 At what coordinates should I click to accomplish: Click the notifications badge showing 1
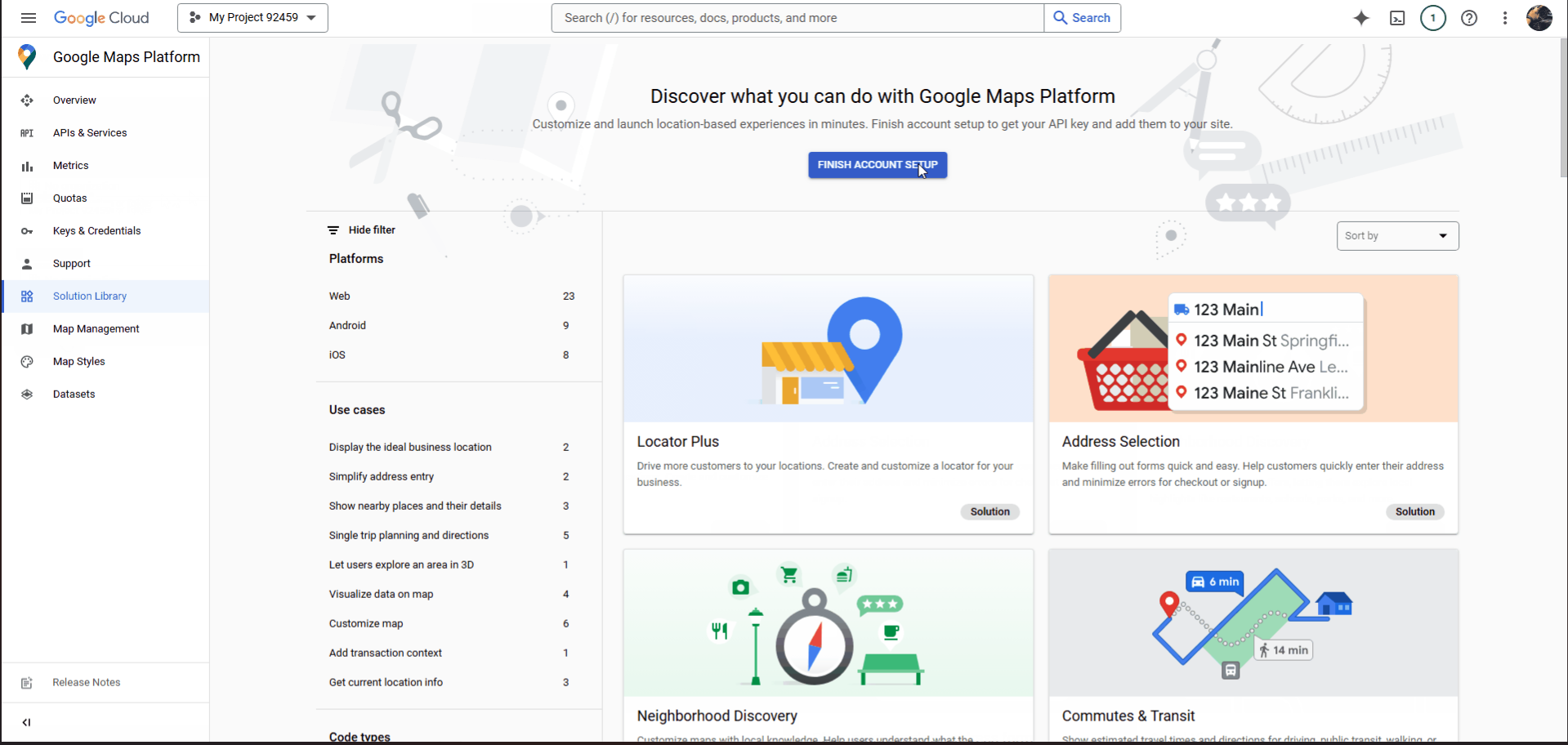[x=1432, y=18]
